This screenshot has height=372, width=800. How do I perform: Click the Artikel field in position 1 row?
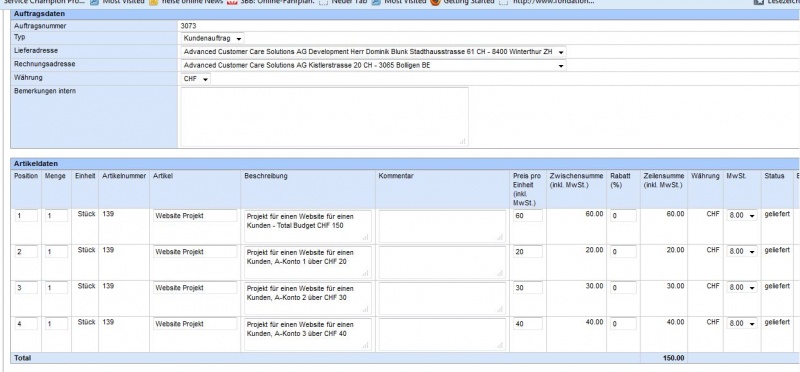pos(195,216)
